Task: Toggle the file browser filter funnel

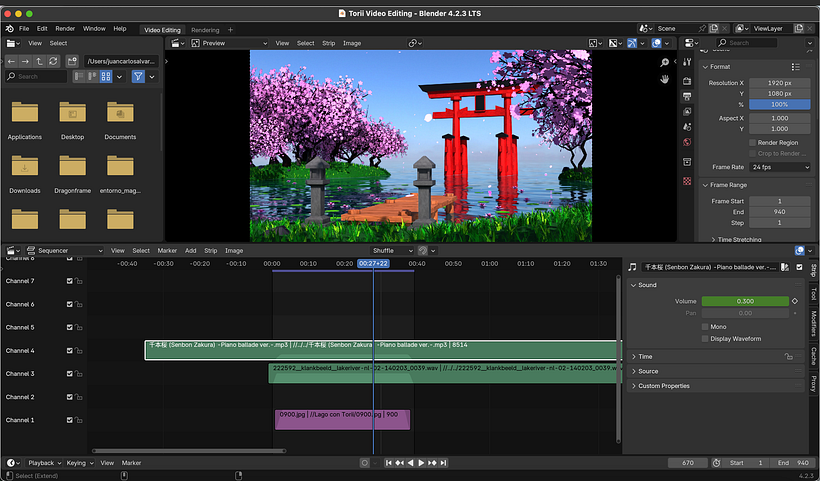Action: coord(138,77)
